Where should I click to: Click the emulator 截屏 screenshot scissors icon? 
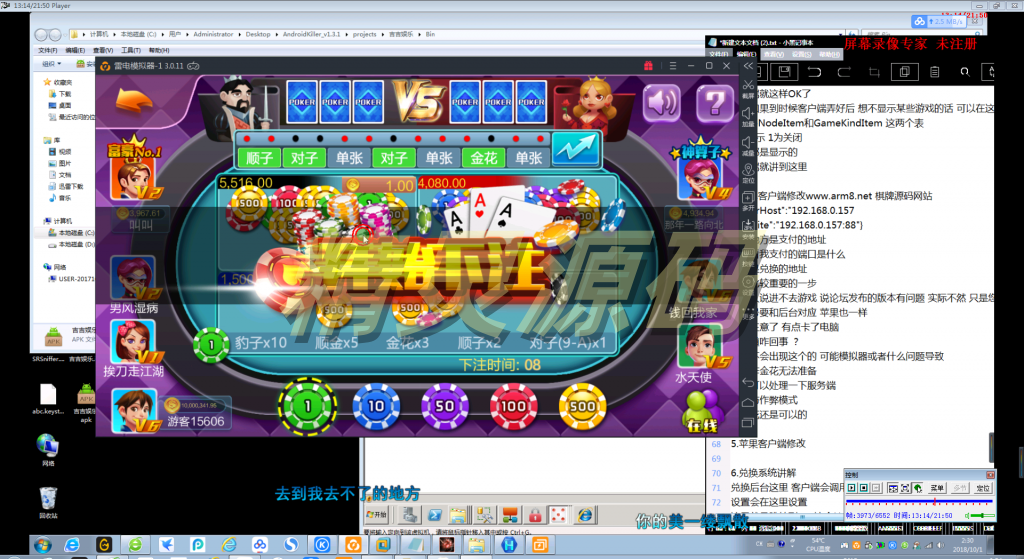(x=748, y=86)
